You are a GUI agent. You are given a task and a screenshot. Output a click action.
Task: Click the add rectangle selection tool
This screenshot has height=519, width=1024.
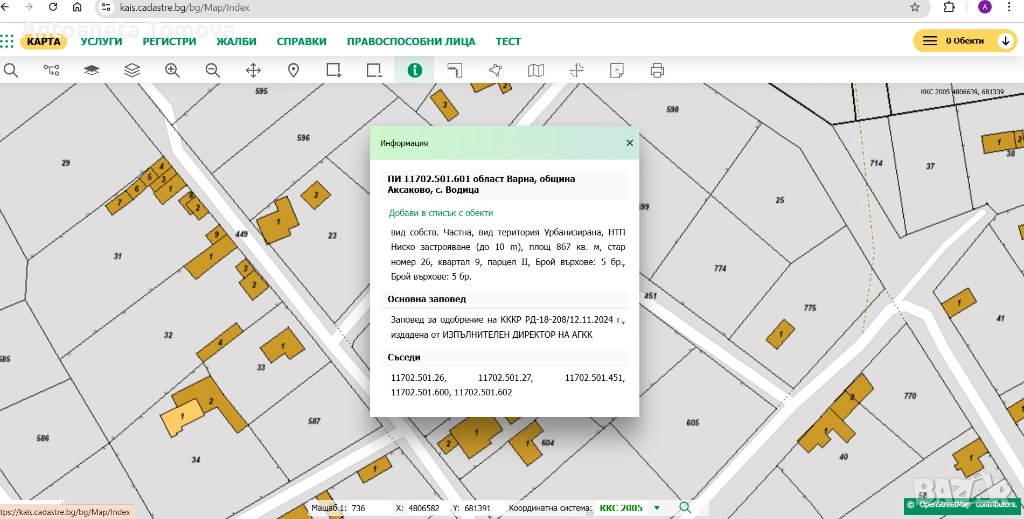[x=334, y=70]
